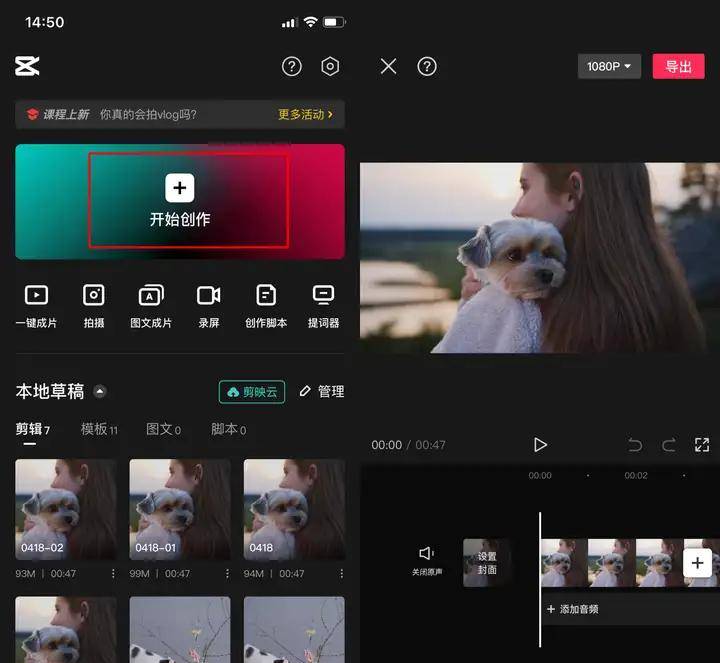Open draft thumbnail 0418
The image size is (720, 663).
point(294,509)
